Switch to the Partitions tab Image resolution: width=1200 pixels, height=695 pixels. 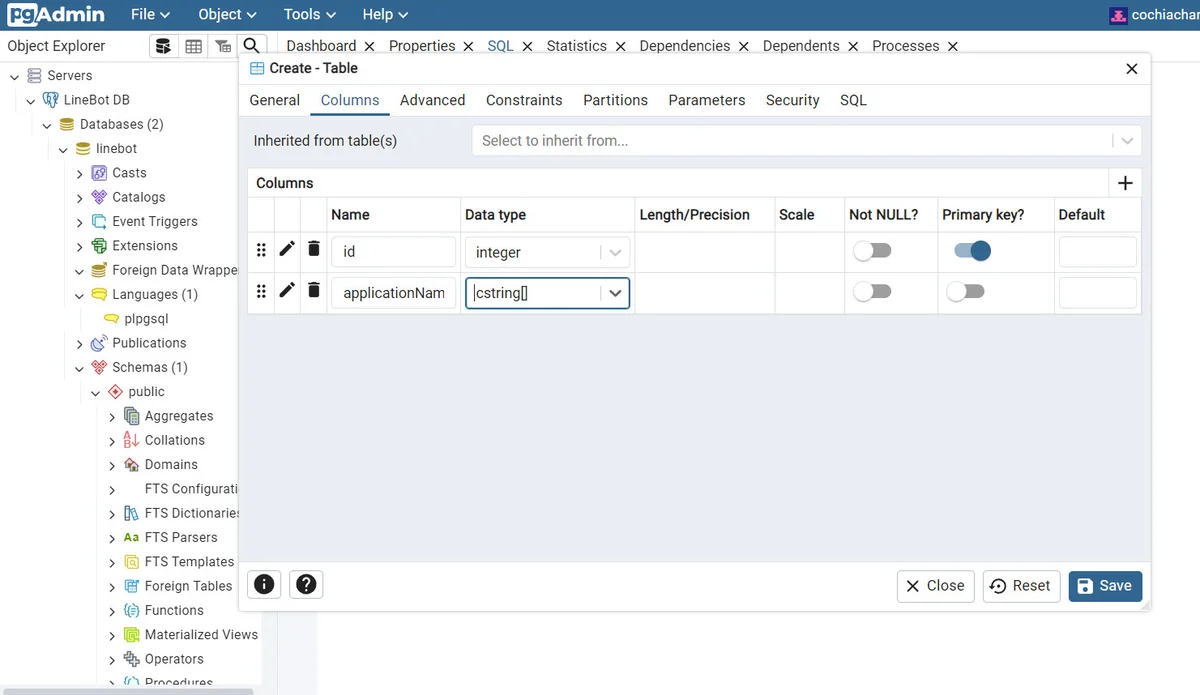pos(615,100)
